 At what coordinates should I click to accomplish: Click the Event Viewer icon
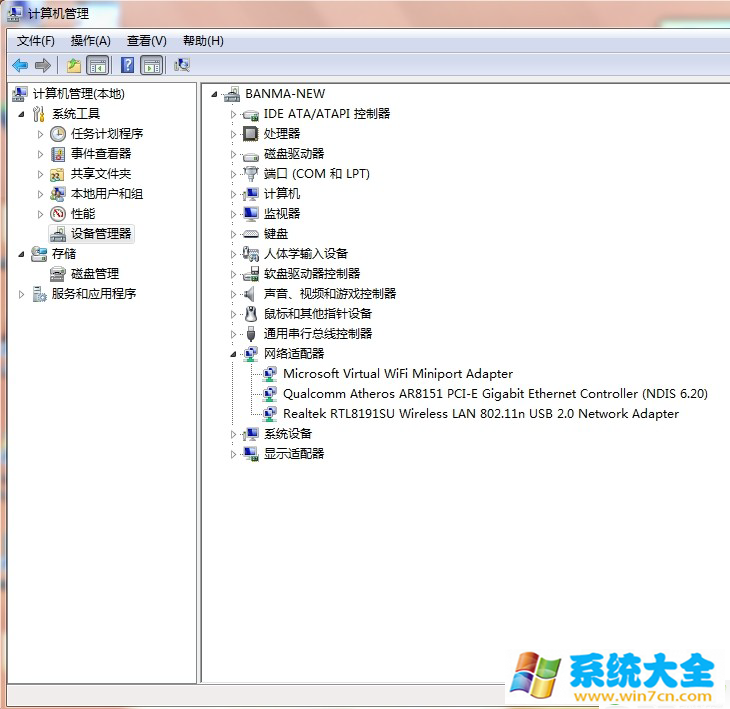[58, 154]
